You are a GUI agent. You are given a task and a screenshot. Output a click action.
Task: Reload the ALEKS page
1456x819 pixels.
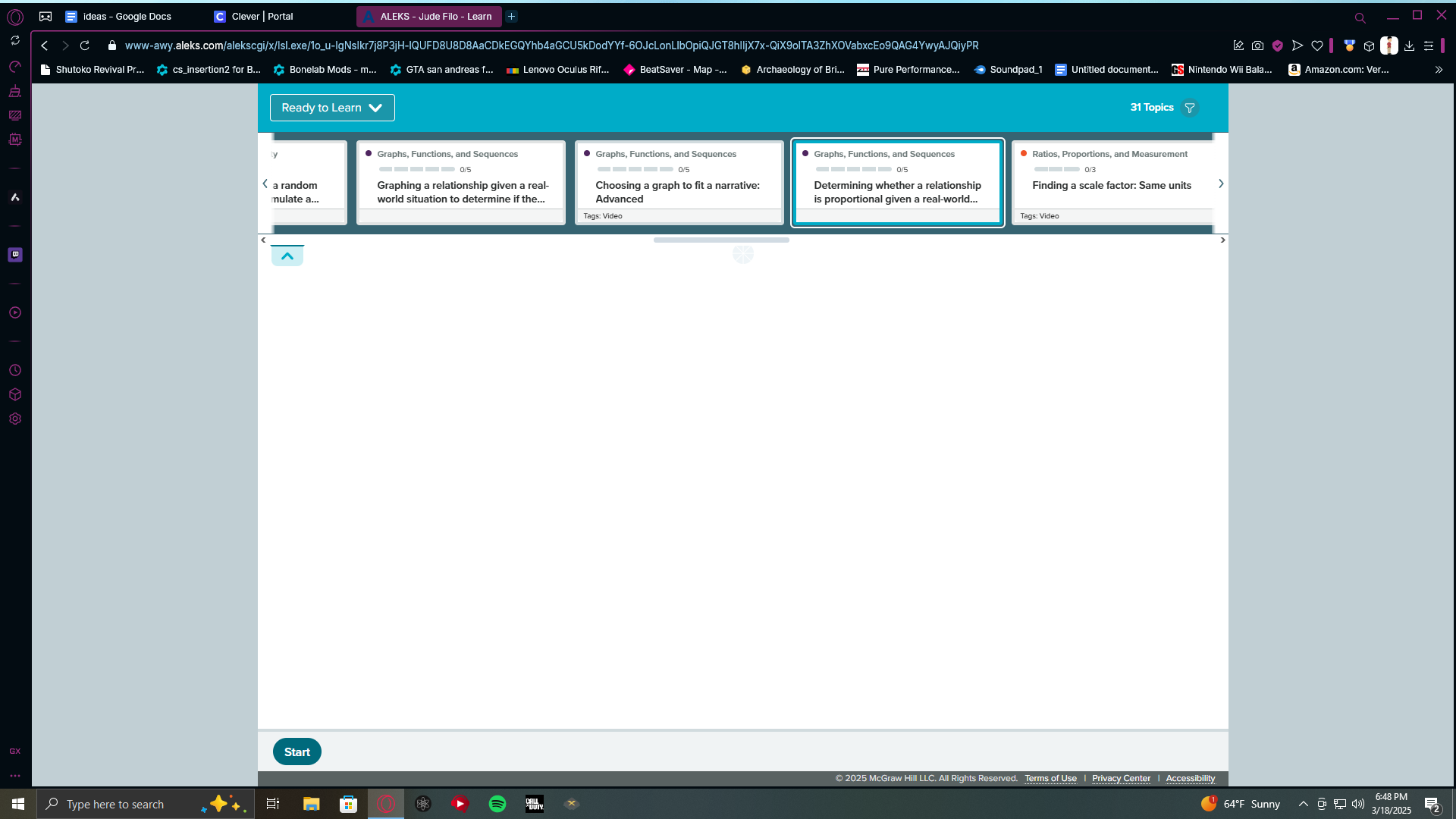point(85,45)
